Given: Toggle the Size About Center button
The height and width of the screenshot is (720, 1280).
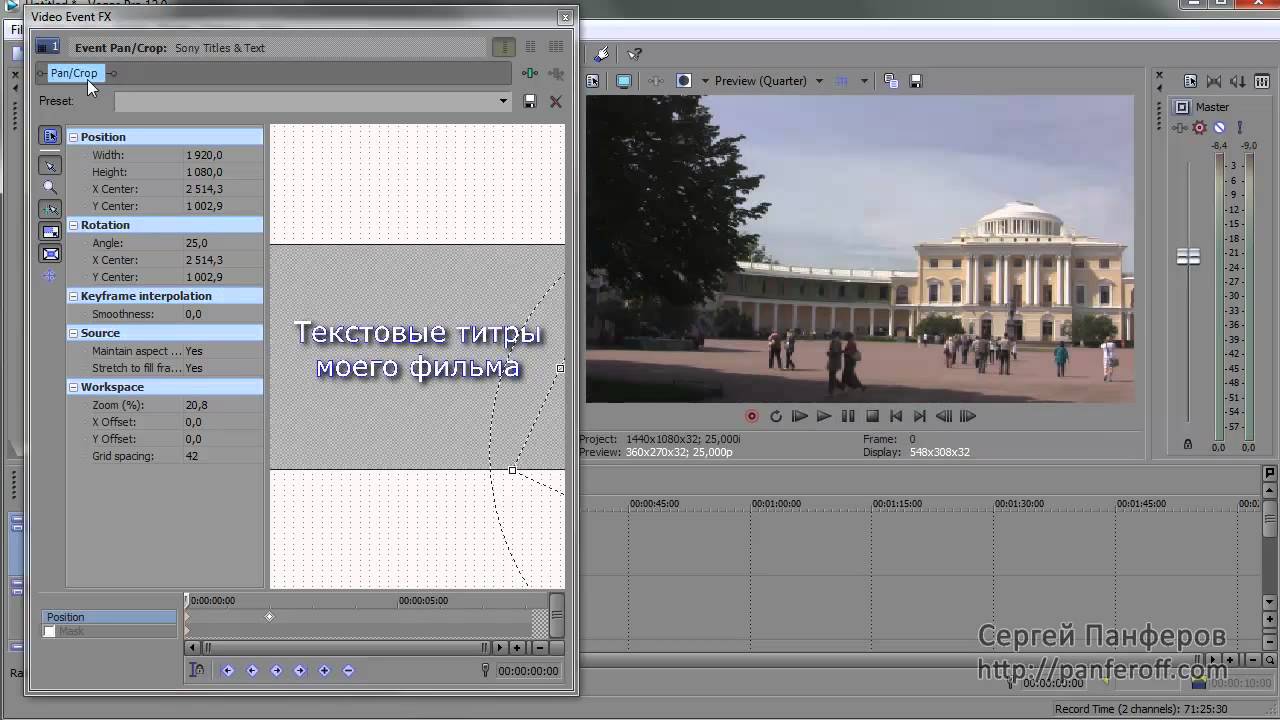Looking at the screenshot, I should [50, 253].
